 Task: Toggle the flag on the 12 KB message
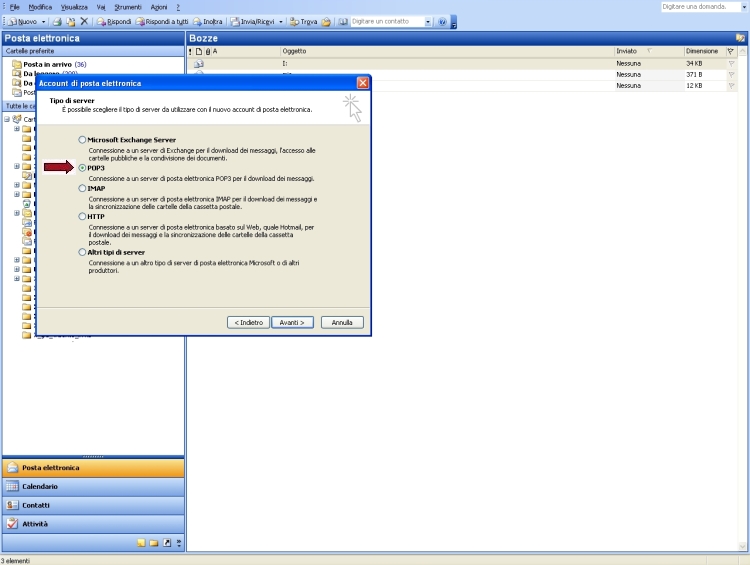[731, 86]
